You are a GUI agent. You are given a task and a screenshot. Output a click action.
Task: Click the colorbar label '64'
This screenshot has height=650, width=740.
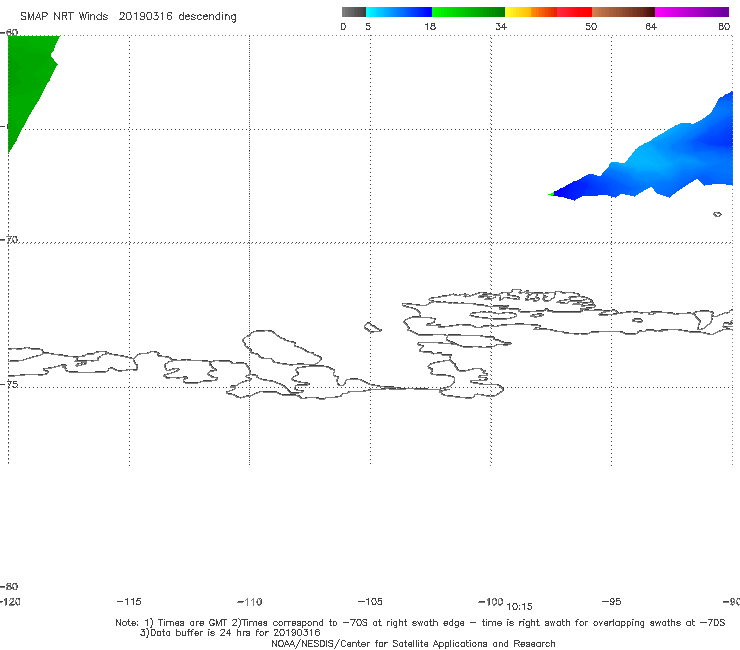651,26
